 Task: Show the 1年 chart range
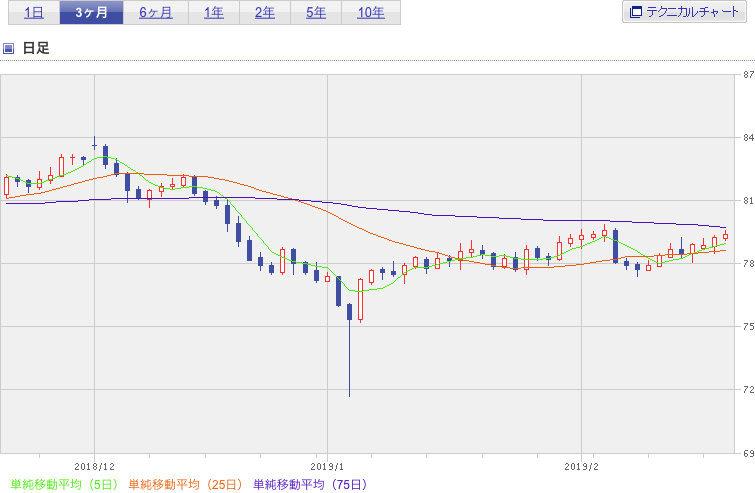(214, 13)
